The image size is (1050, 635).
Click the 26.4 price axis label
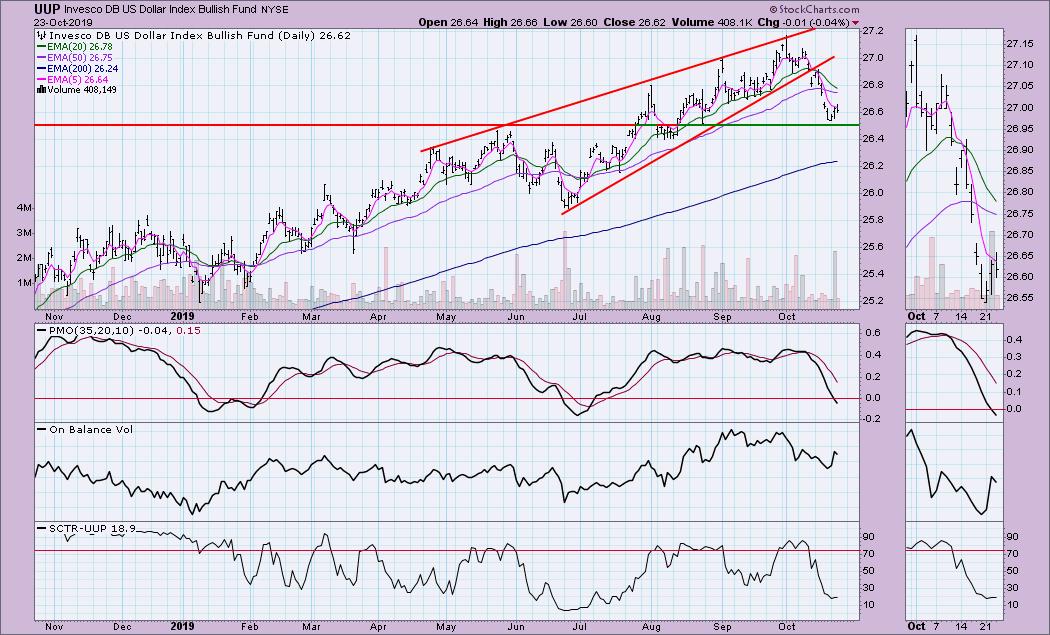click(x=873, y=139)
